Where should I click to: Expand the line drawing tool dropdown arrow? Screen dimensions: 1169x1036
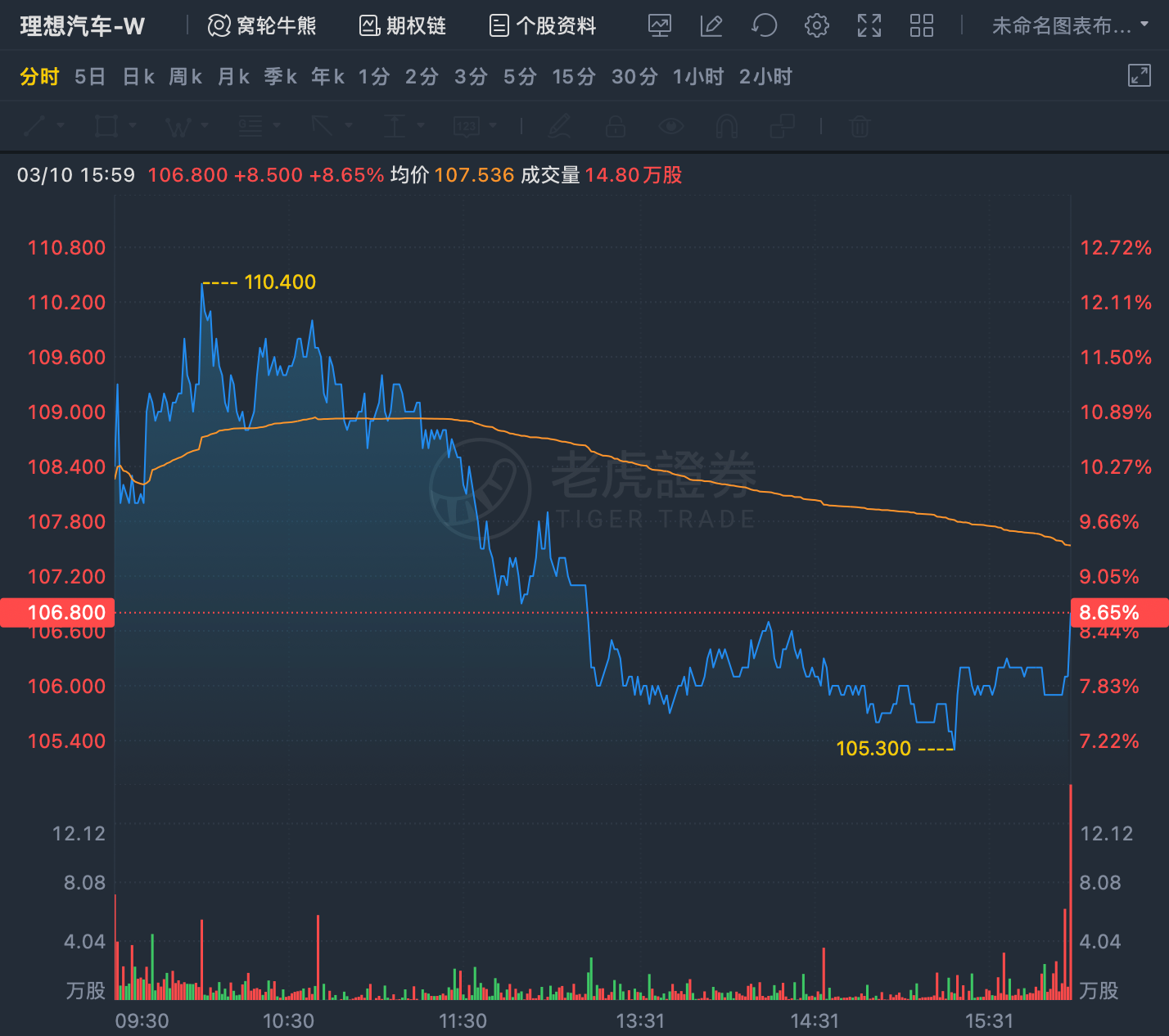(61, 126)
